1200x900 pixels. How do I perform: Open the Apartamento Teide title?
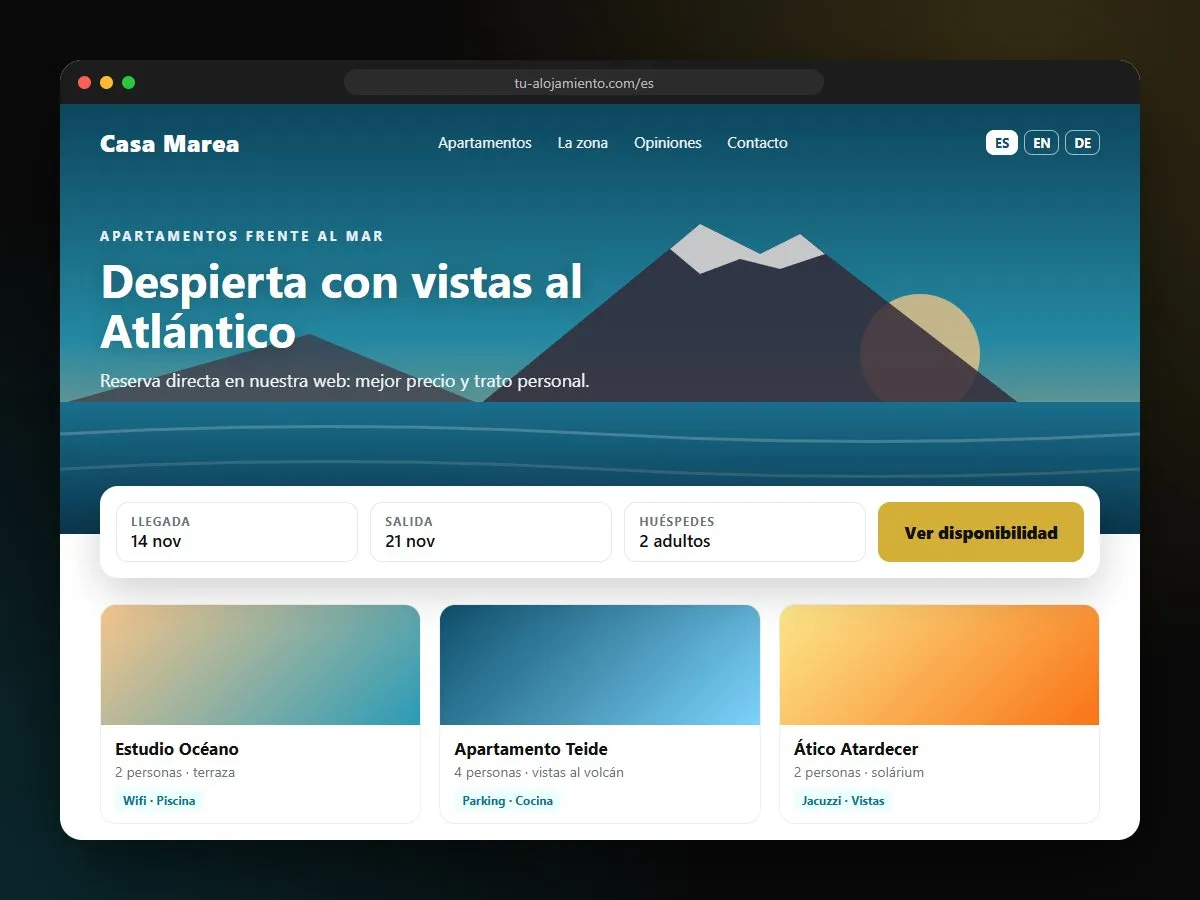(x=531, y=749)
